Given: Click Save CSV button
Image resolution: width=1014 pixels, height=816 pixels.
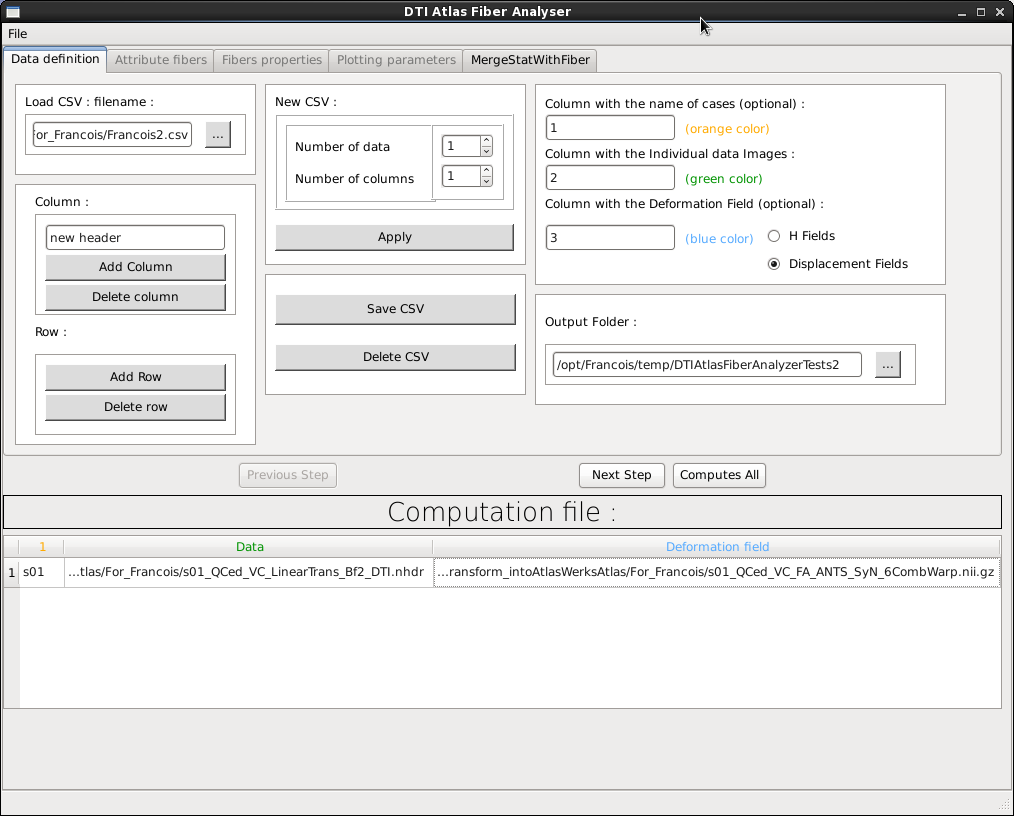Looking at the screenshot, I should point(395,309).
